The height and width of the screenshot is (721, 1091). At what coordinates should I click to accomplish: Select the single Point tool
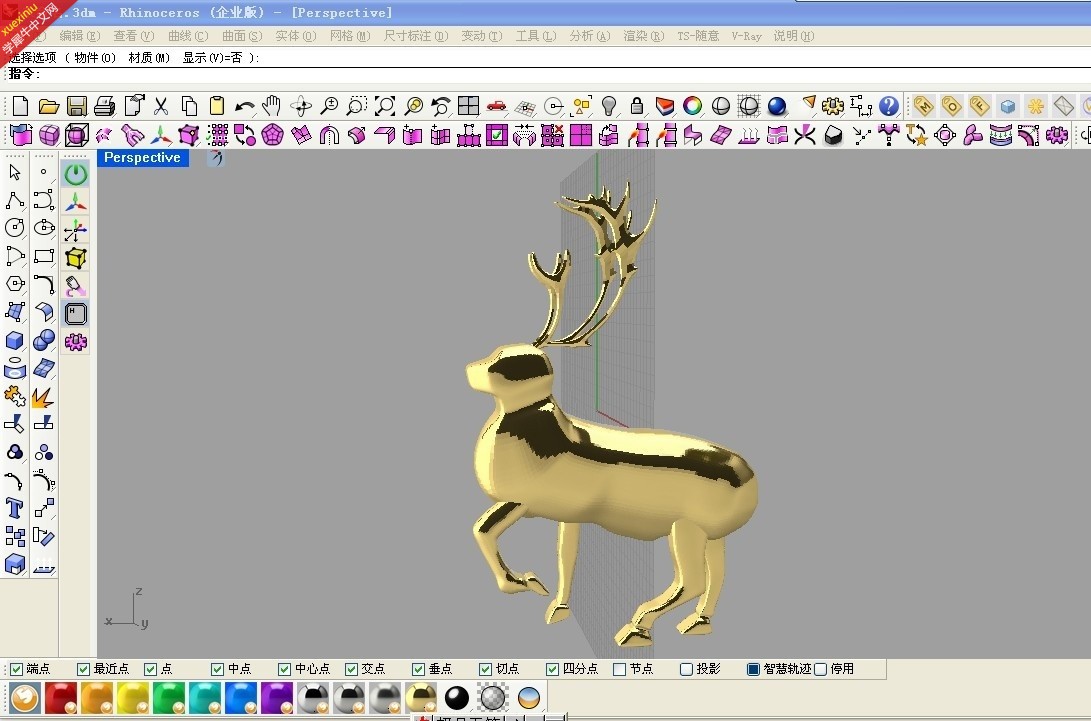tap(44, 171)
